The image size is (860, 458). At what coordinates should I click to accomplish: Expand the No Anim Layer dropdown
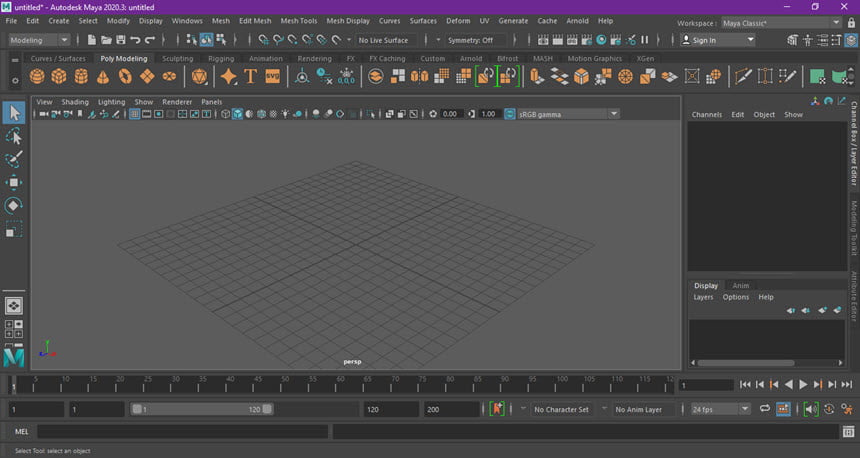click(604, 409)
